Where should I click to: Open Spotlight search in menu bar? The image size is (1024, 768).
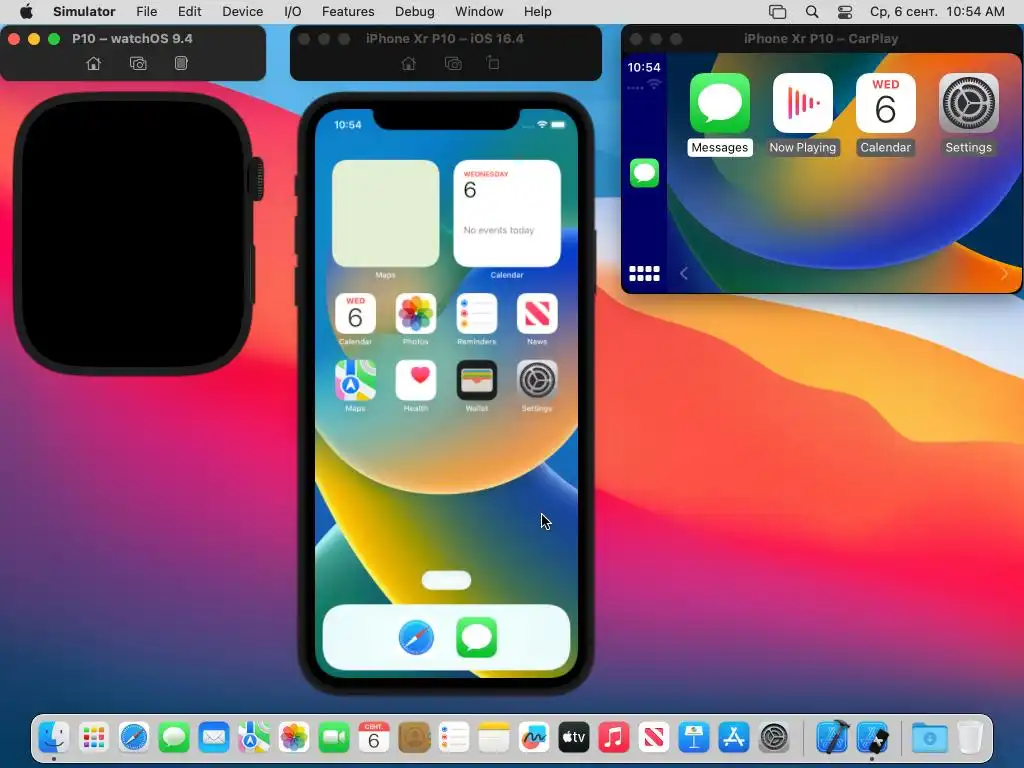point(812,12)
